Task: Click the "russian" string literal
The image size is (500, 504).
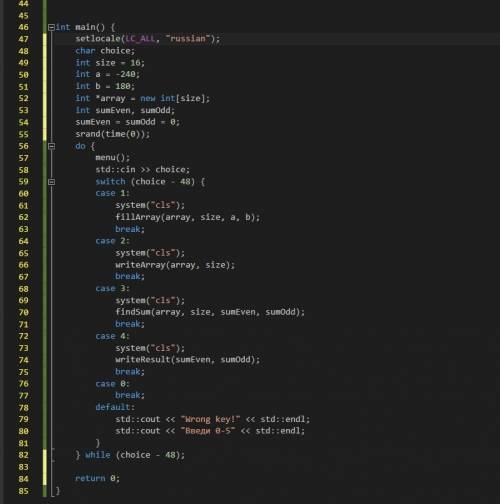Action: [188, 39]
